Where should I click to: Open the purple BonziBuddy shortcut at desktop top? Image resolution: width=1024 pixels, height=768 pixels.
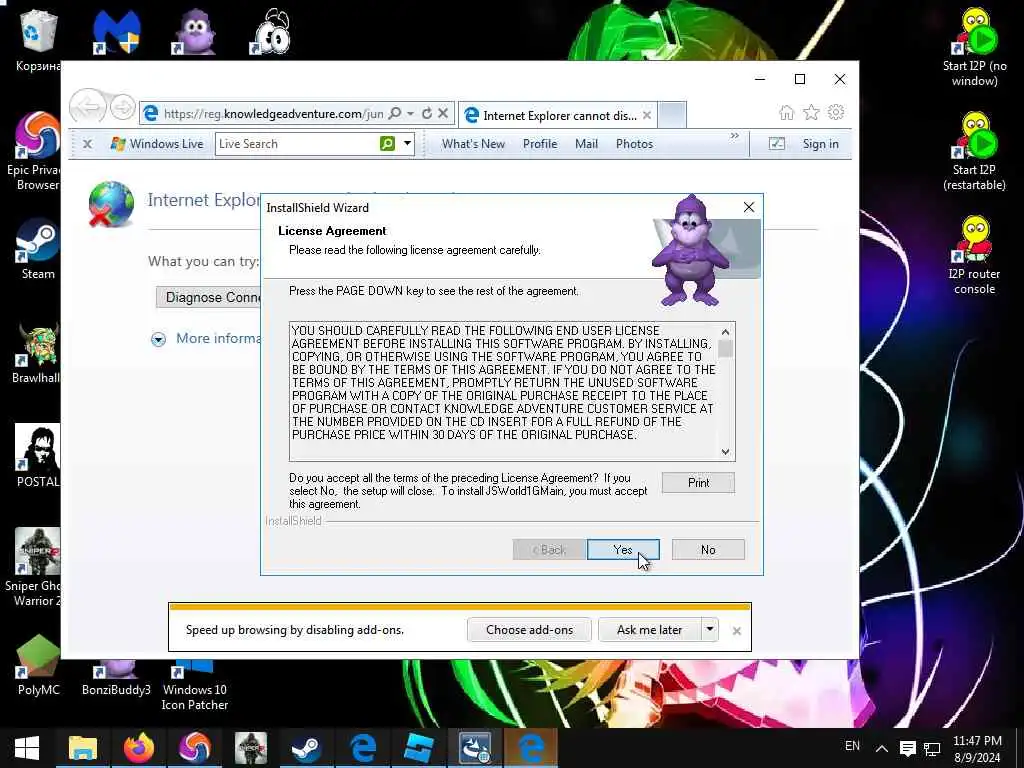point(195,31)
